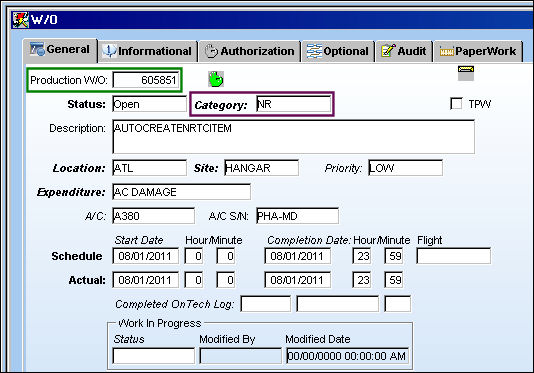Enable the TPW checkbox
The height and width of the screenshot is (373, 534).
[x=456, y=104]
